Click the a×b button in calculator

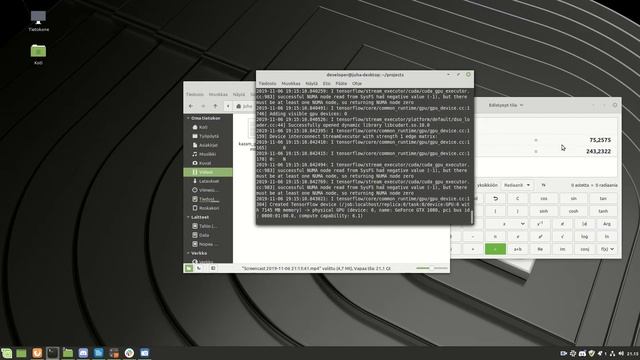[518, 249]
